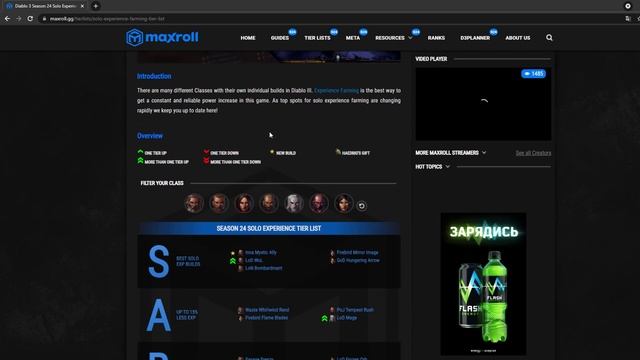Click the translate page icon
Viewport: 640px width, 360px height.
(x=628, y=18)
